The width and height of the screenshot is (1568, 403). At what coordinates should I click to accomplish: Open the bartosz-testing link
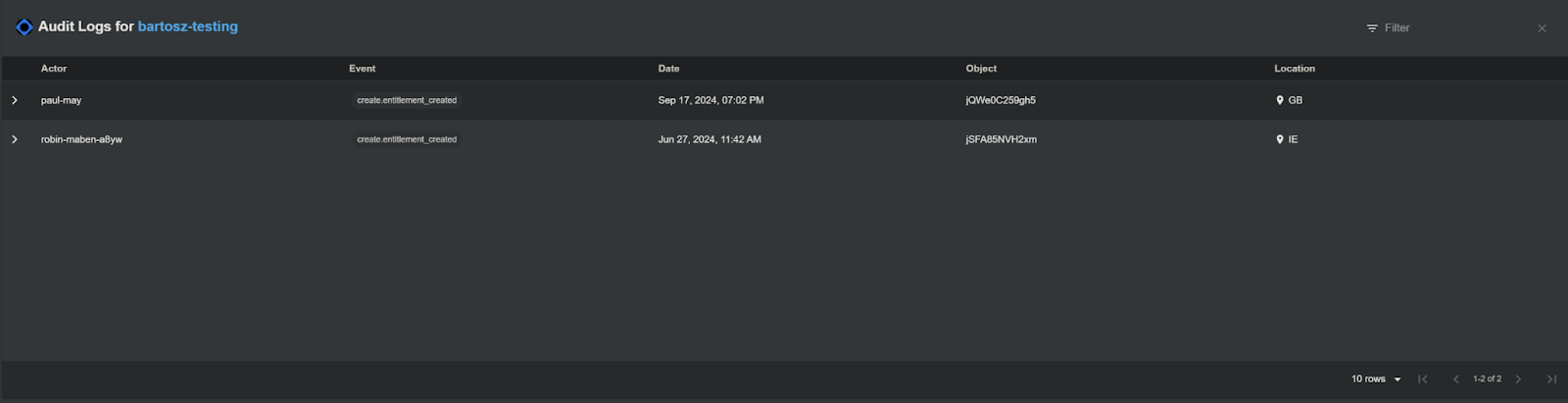tap(188, 26)
